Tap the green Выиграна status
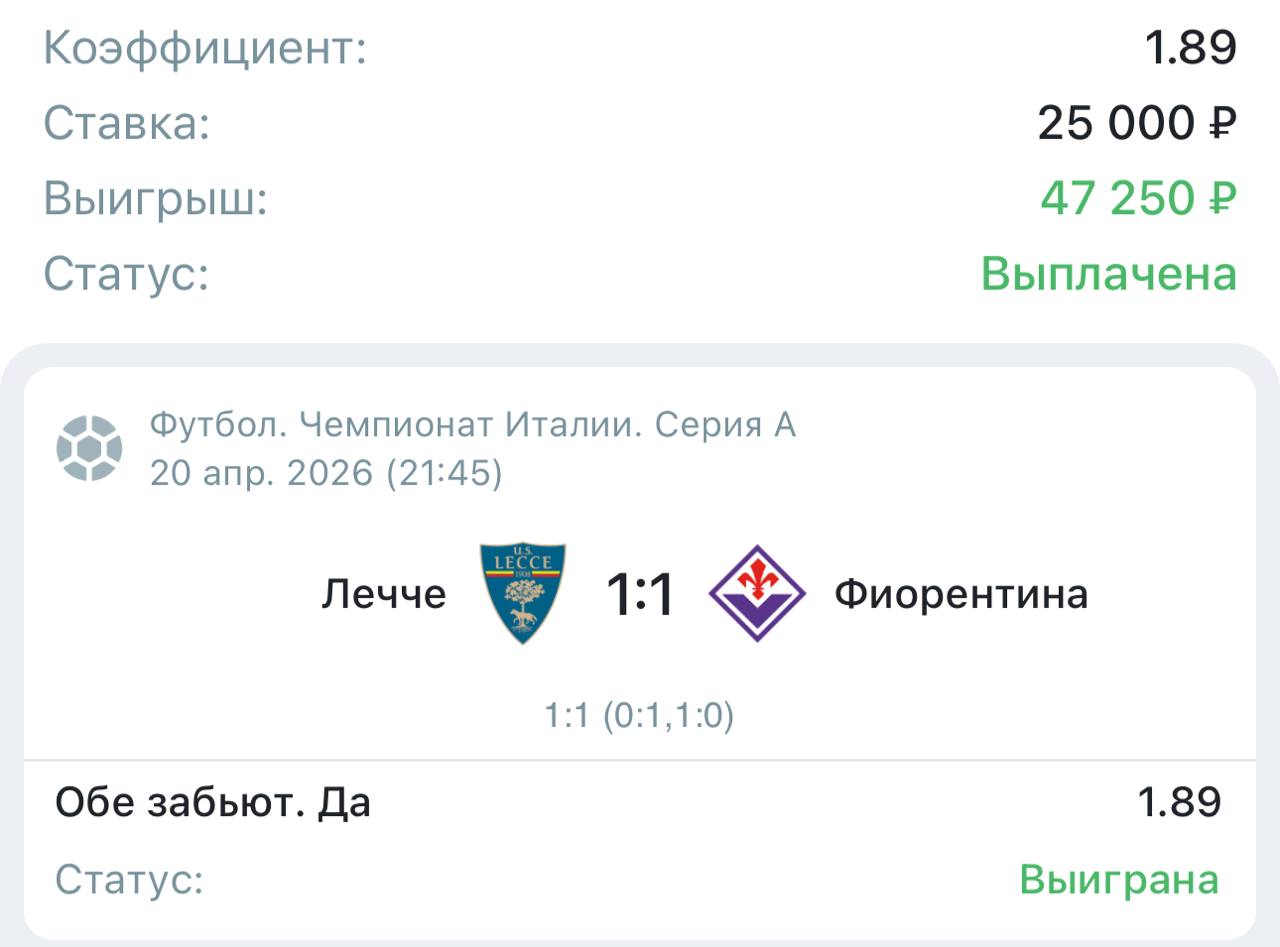1280x947 pixels. point(1119,880)
